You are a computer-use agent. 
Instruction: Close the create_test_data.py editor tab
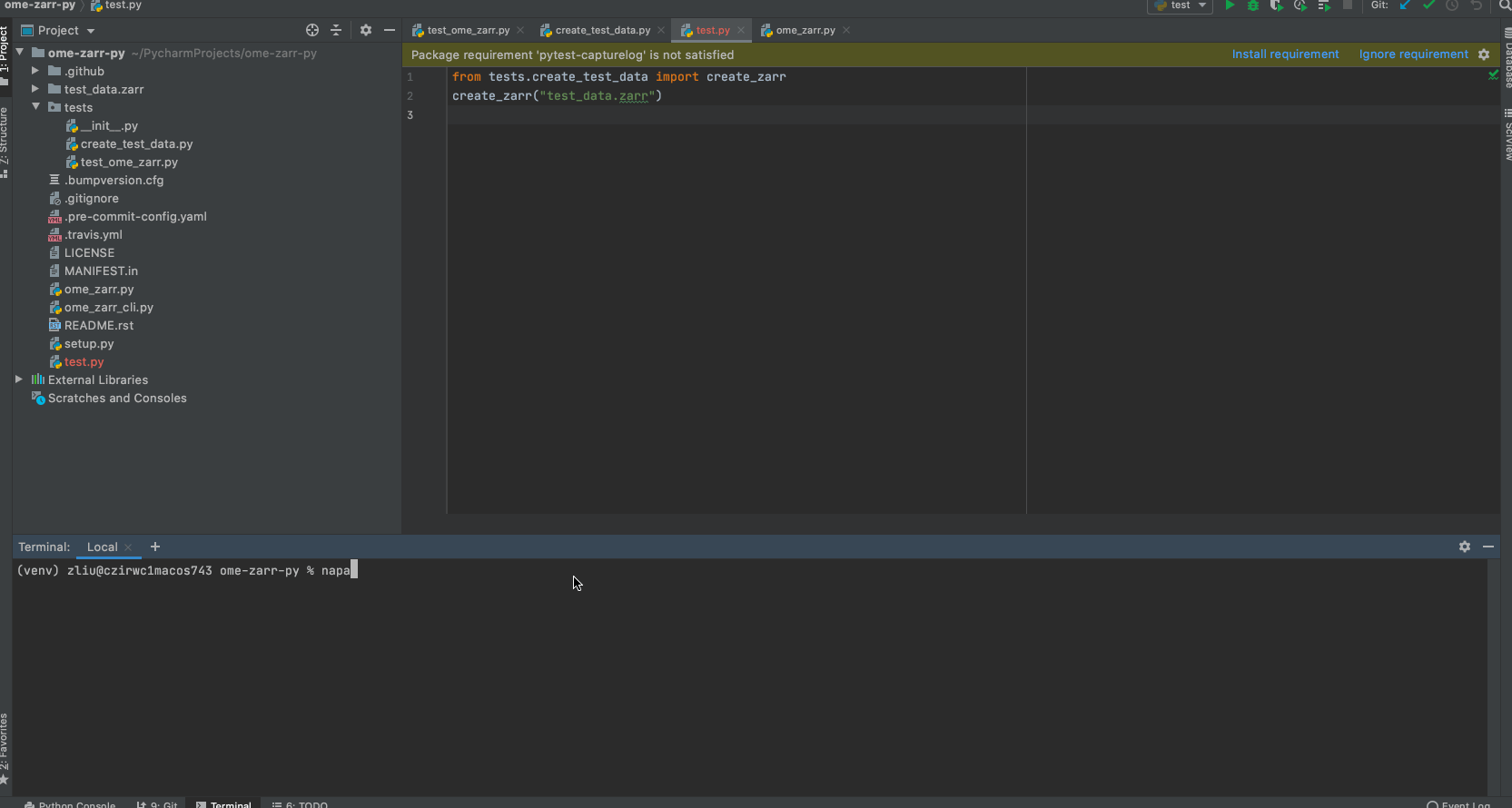661,31
